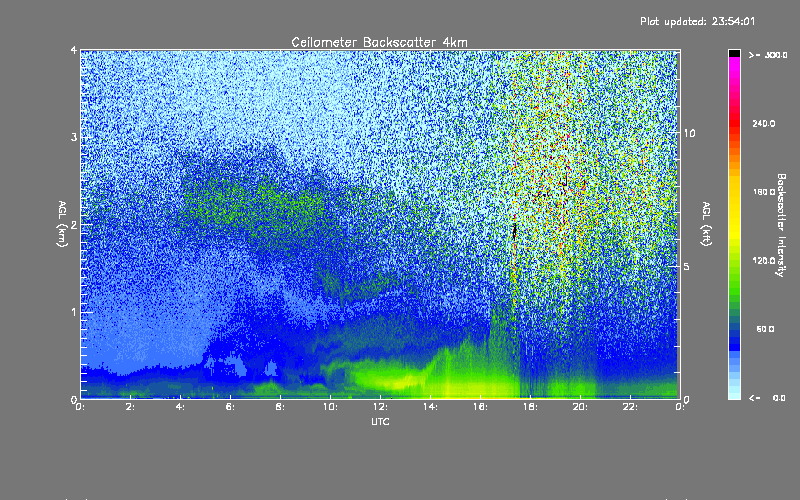The image size is (800, 500).
Task: Click the "UTC" x-axis label
Action: pos(380,421)
